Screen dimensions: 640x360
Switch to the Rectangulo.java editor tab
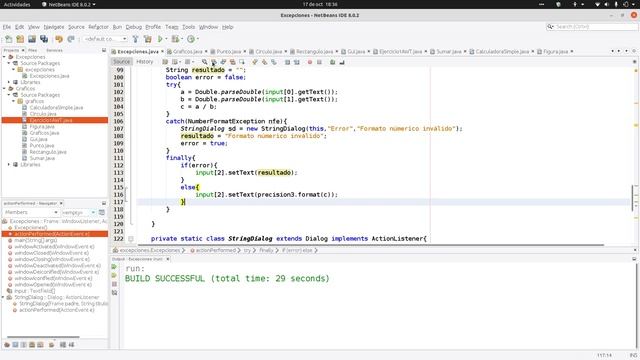(x=314, y=51)
